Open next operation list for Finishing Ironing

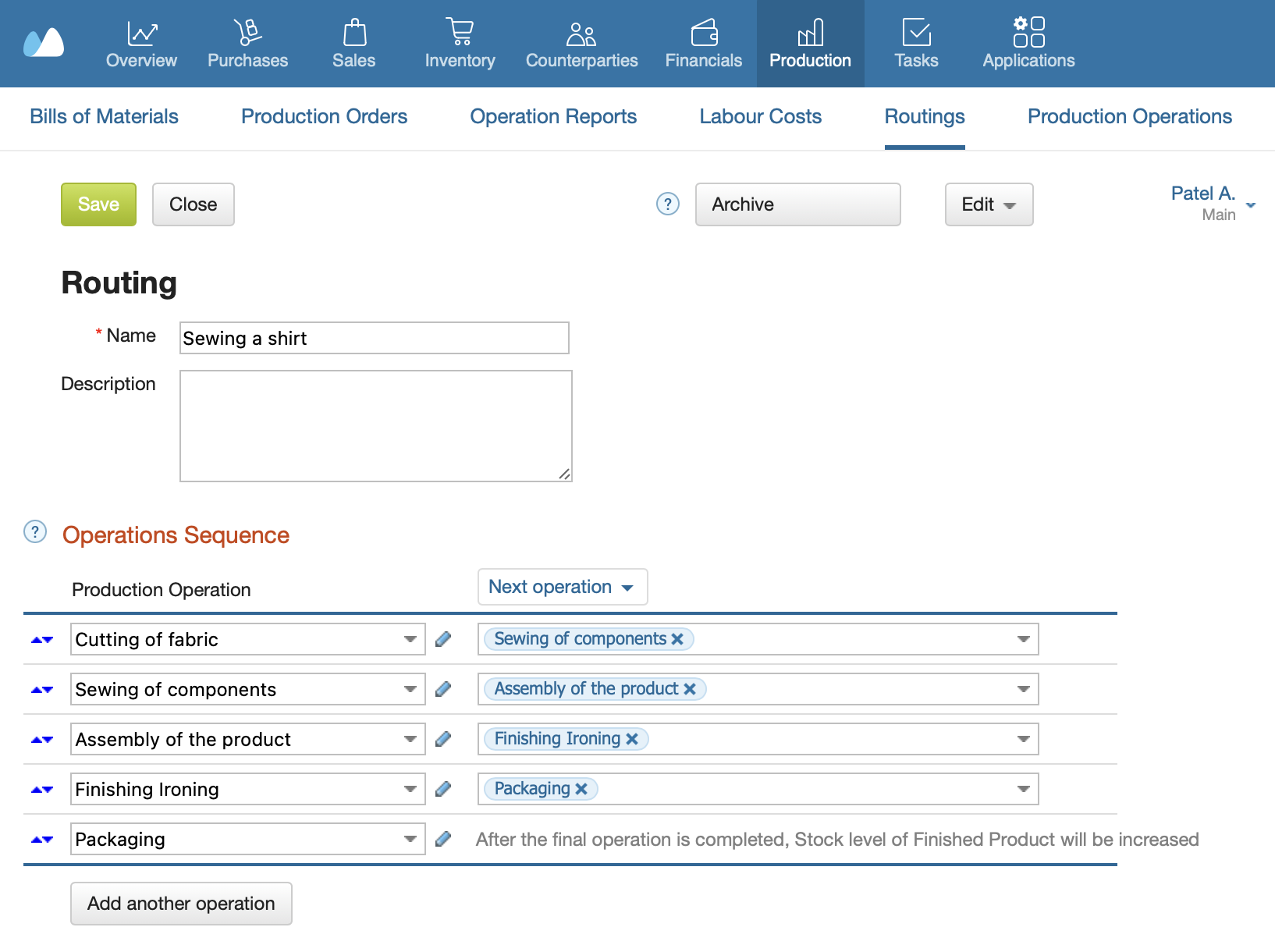pos(1024,789)
